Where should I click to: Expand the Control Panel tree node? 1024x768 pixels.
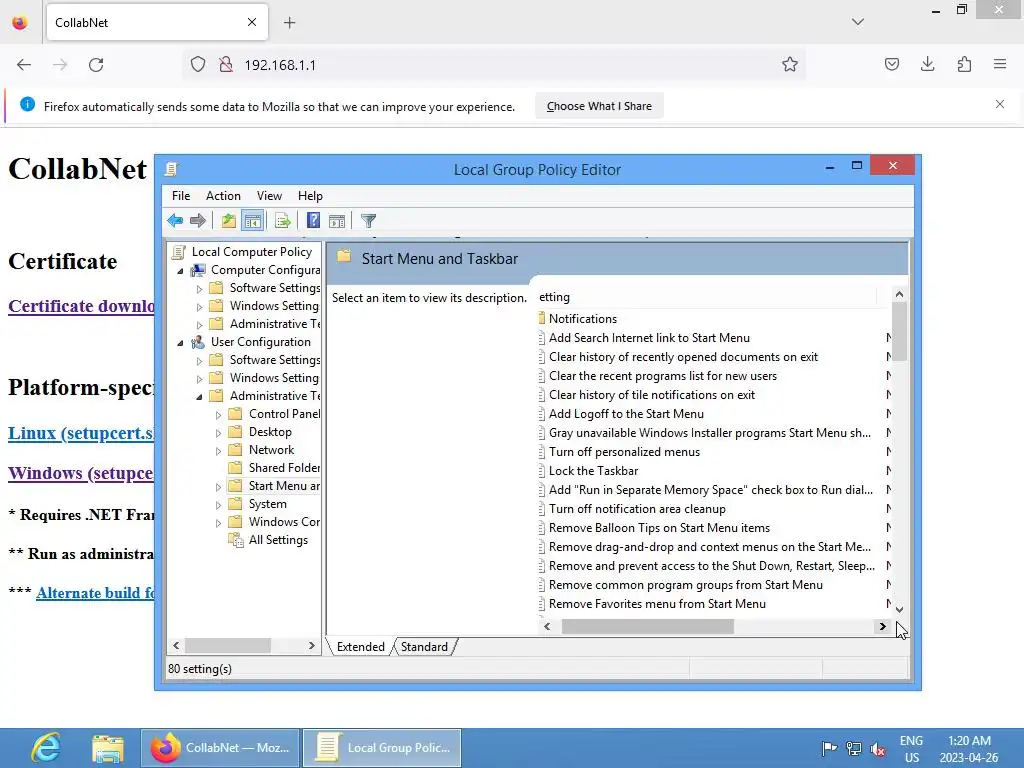[x=218, y=415]
